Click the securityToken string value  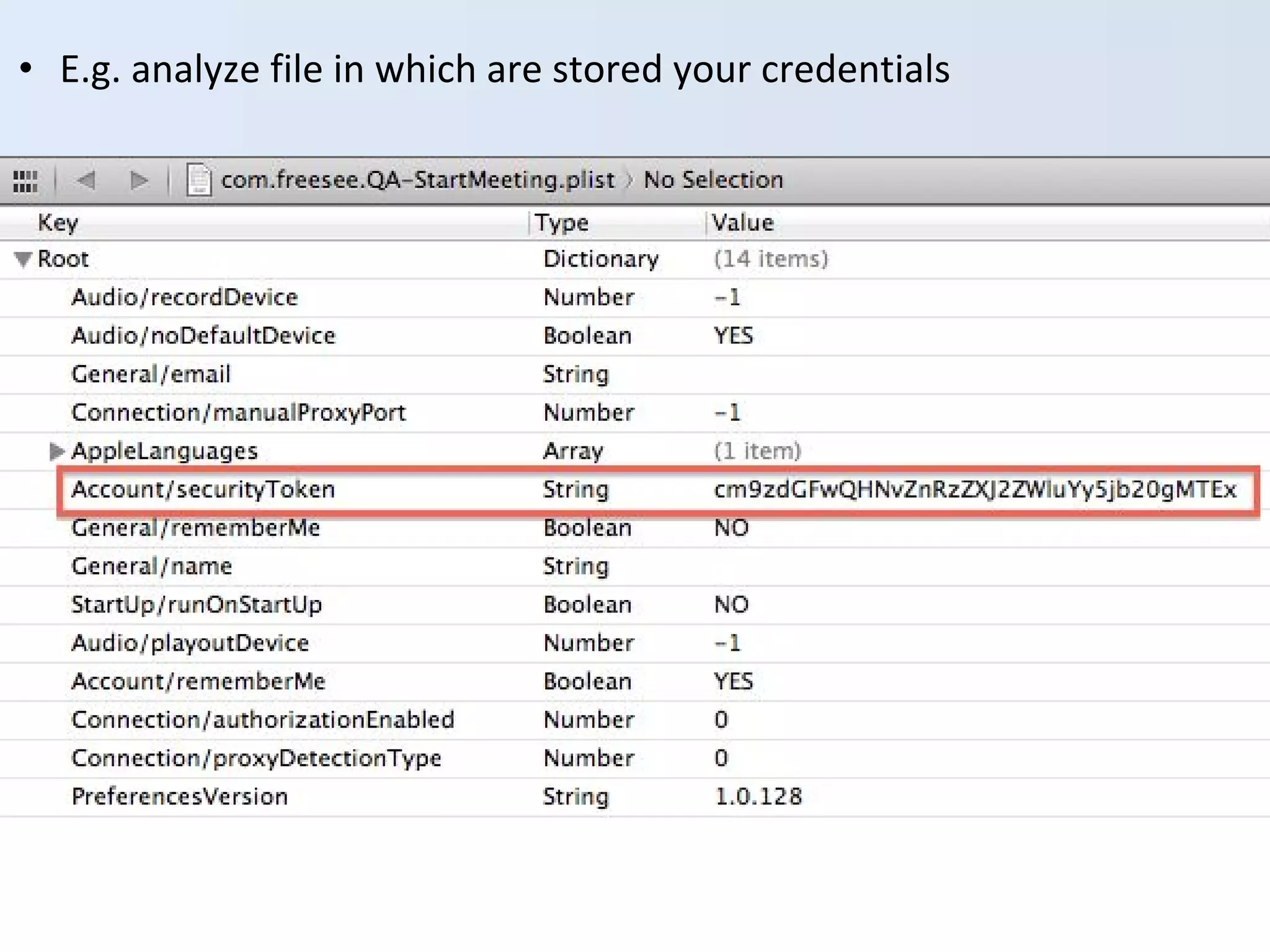pyautogui.click(x=975, y=490)
